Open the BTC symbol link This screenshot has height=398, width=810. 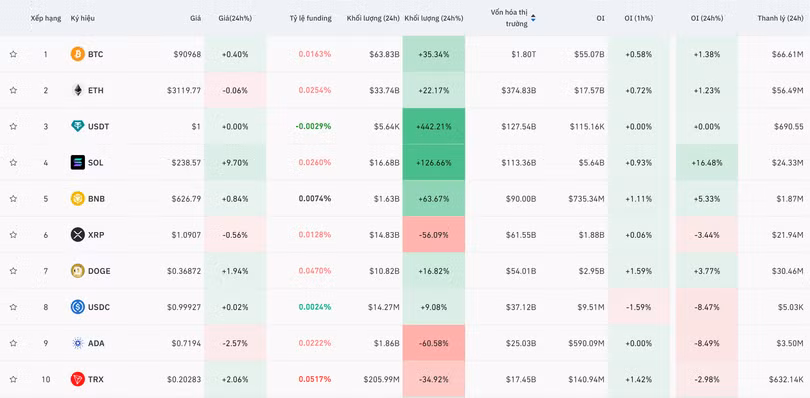point(96,54)
